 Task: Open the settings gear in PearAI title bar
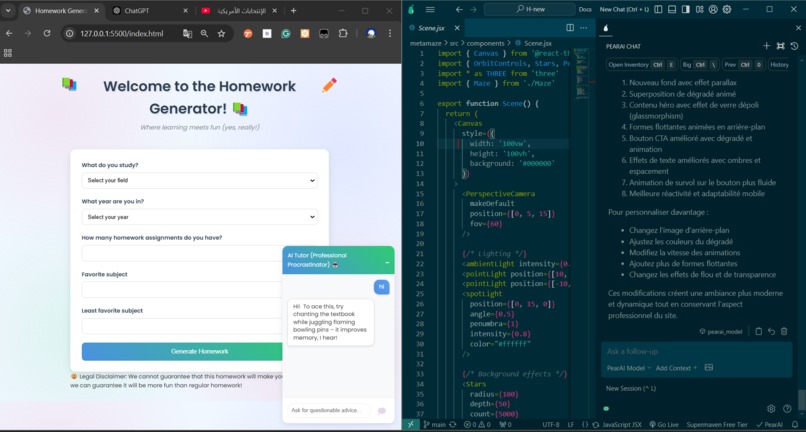727,9
